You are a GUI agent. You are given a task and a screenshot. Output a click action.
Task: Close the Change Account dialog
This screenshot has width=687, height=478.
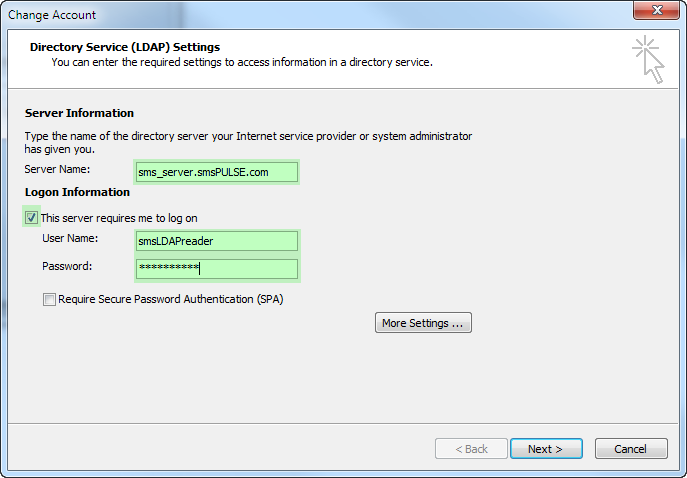click(x=656, y=11)
